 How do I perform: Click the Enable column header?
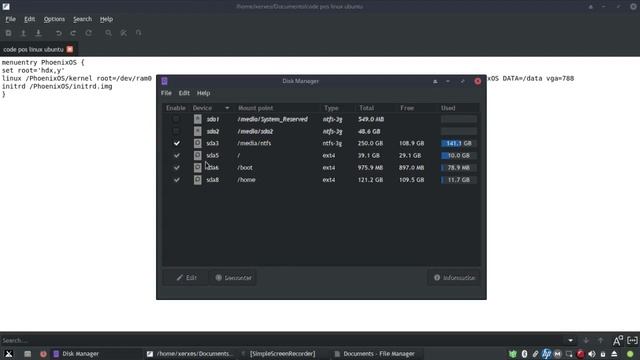pos(176,108)
